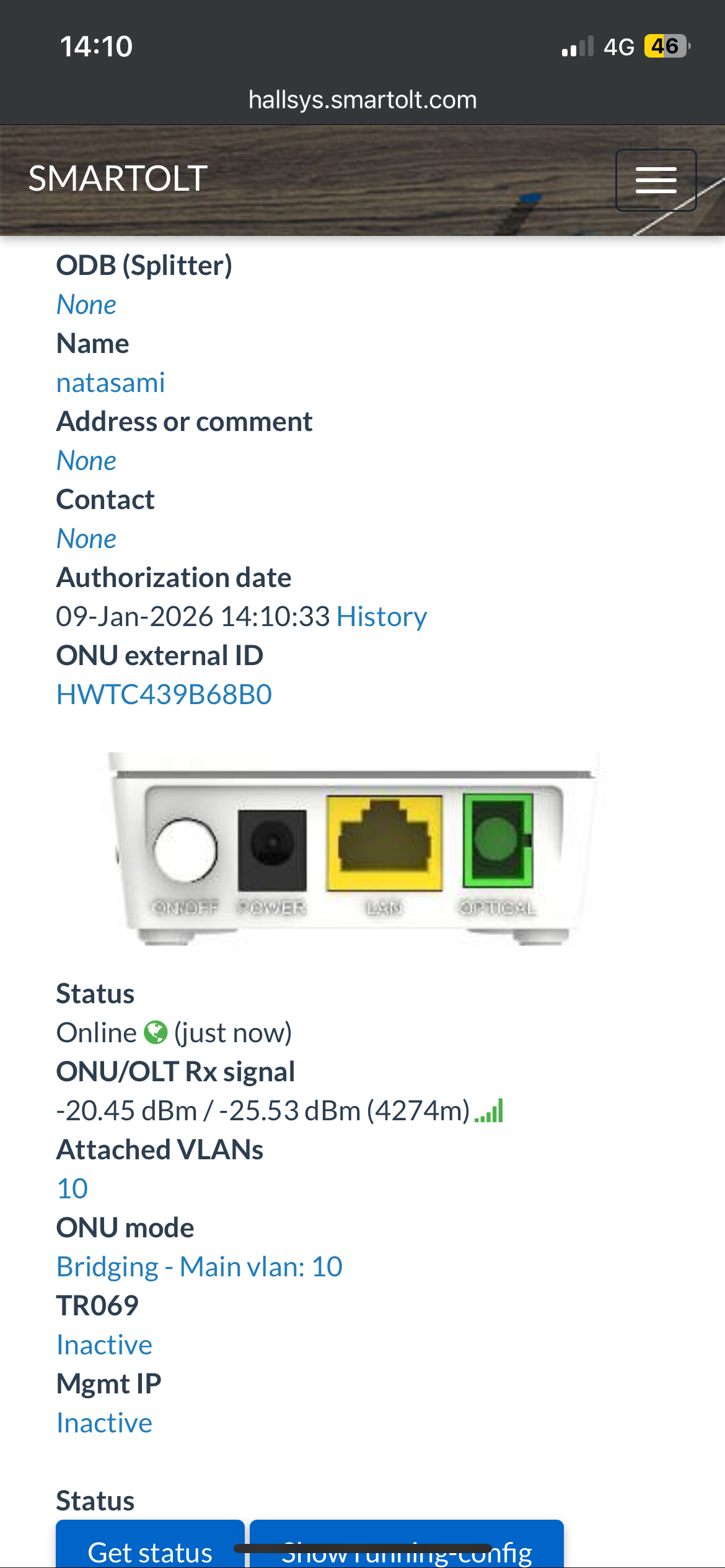Click TR069 Inactive setting
The width and height of the screenshot is (725, 1568).
coord(104,1345)
